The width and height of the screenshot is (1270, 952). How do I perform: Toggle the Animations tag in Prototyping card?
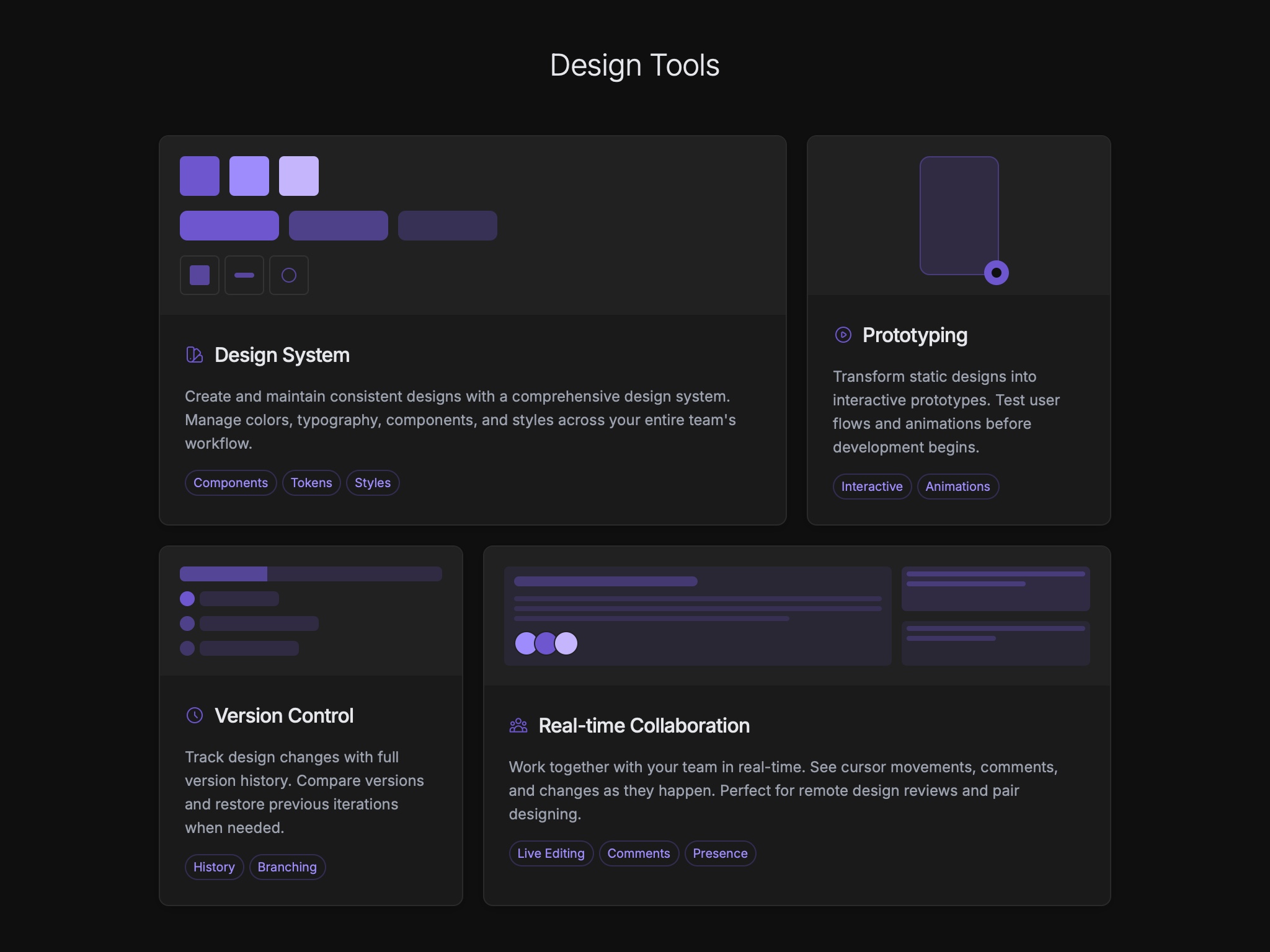957,487
